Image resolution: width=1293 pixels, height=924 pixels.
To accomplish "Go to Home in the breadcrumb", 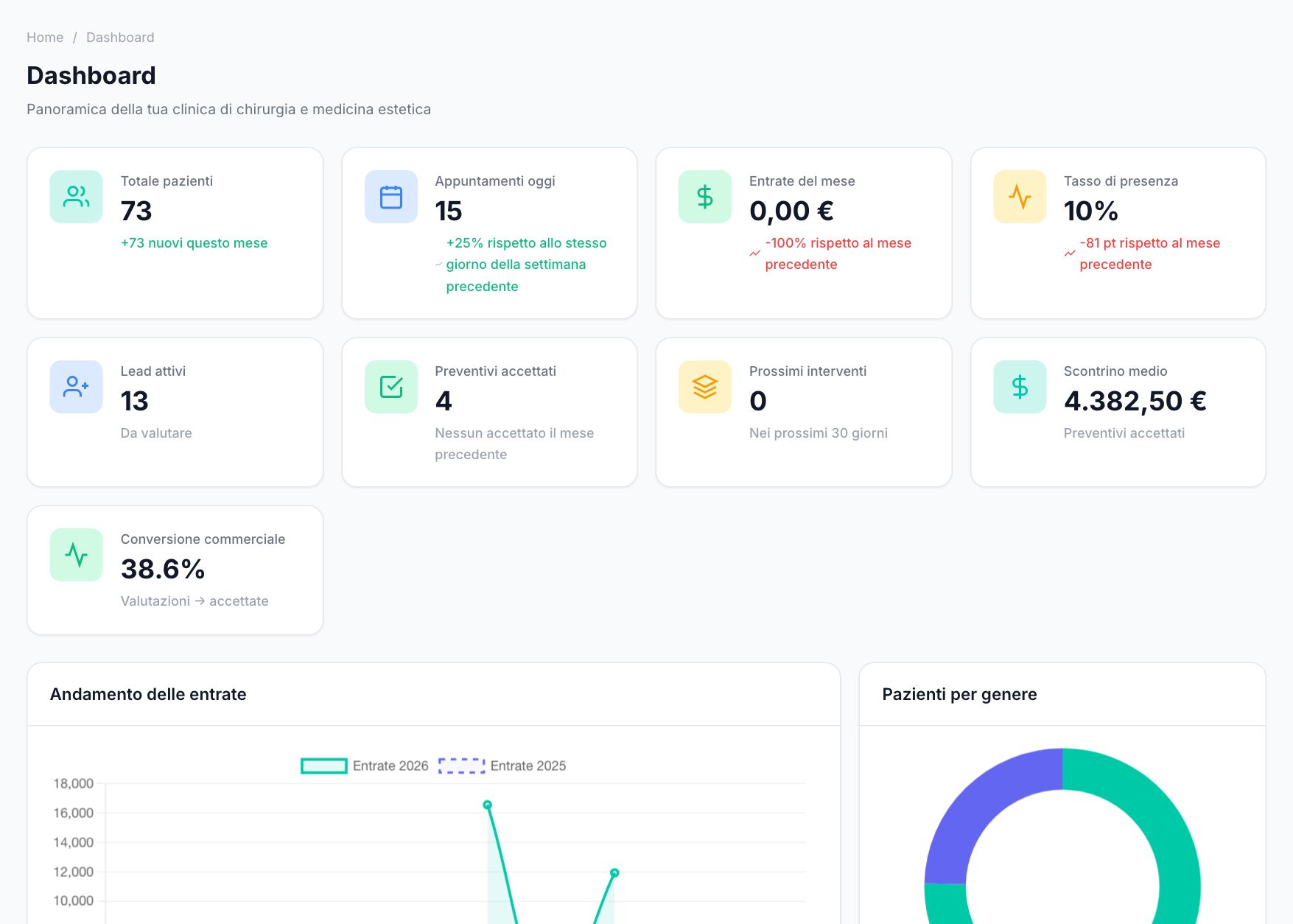I will (x=45, y=38).
